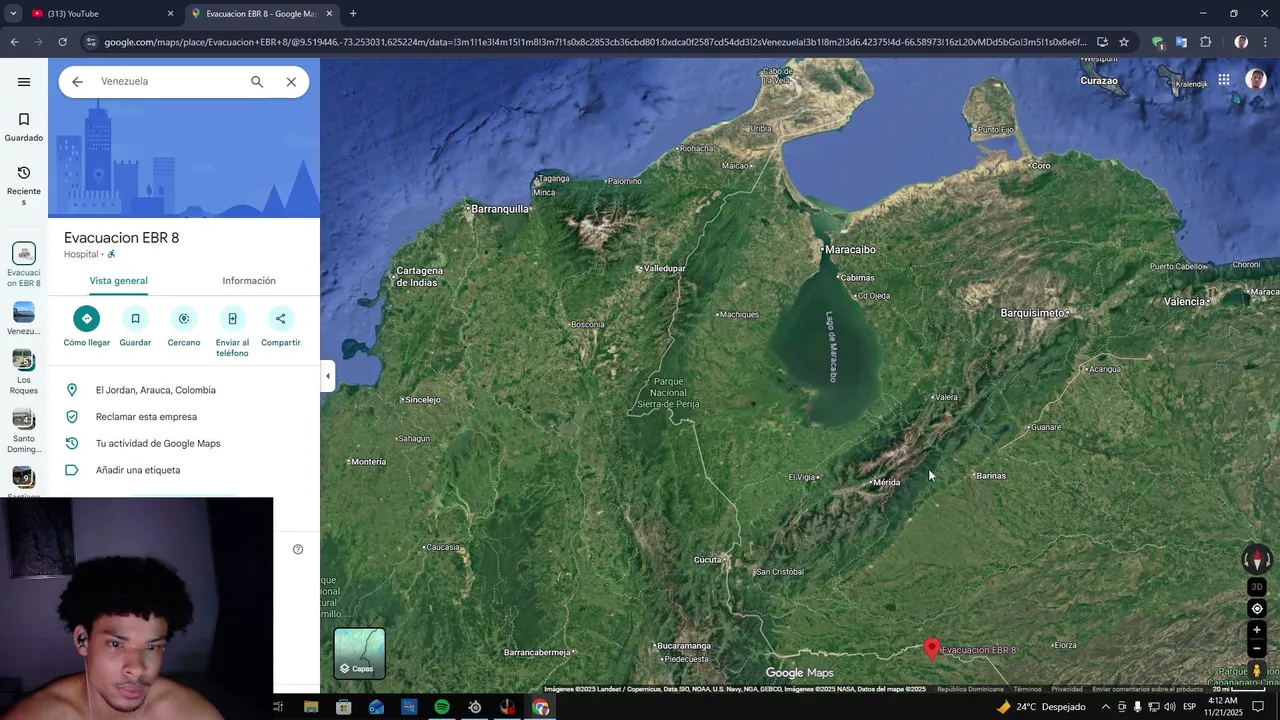Click Enviar comentarios sobre el producto
1280x720 pixels.
[x=1147, y=689]
